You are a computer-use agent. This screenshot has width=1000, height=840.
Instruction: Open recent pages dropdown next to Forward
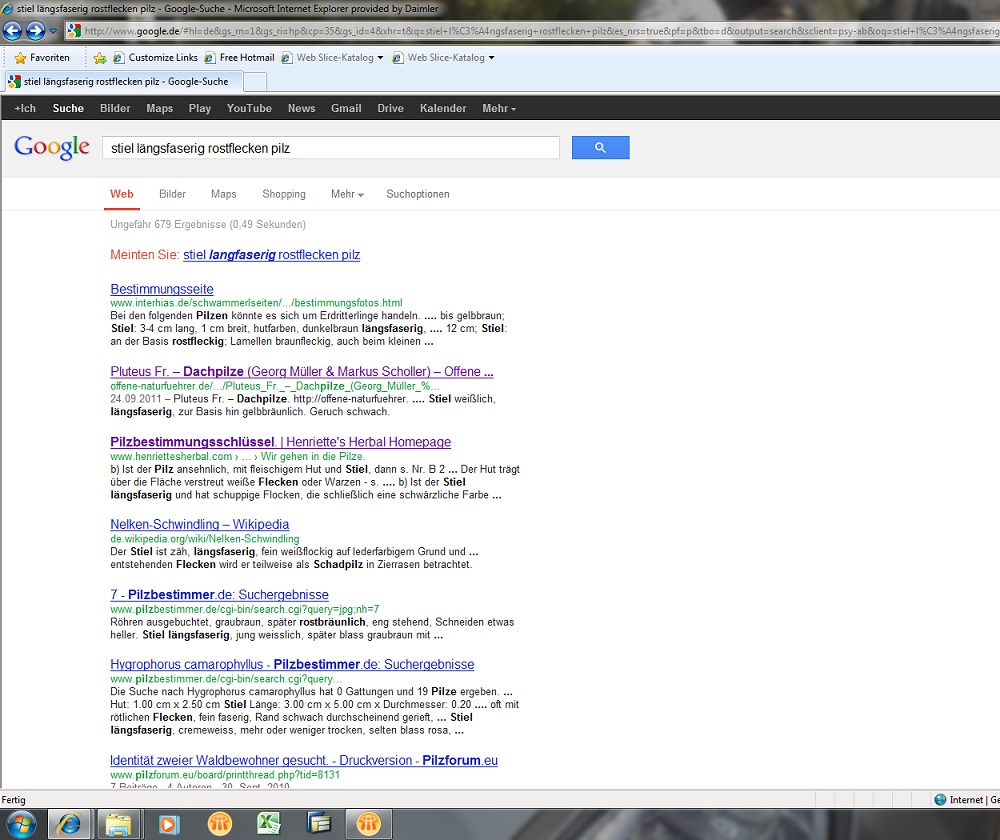point(52,31)
